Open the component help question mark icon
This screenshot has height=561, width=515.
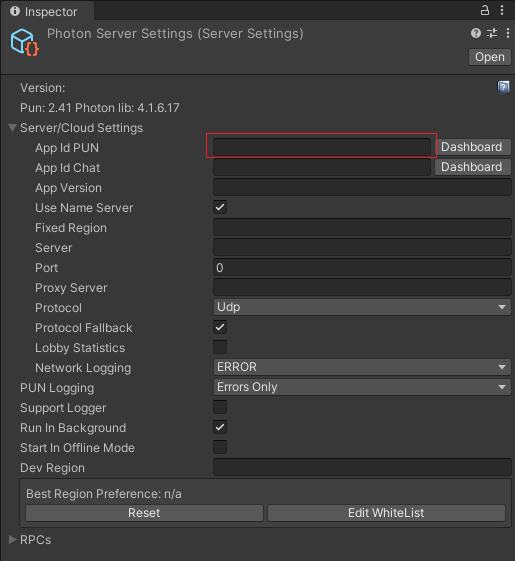pos(476,33)
